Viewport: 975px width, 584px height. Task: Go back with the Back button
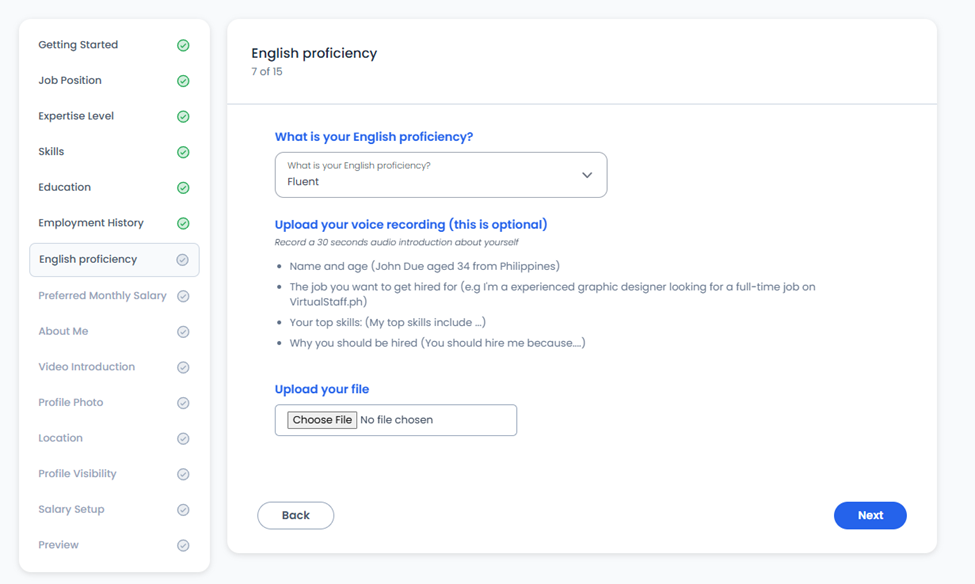point(295,516)
